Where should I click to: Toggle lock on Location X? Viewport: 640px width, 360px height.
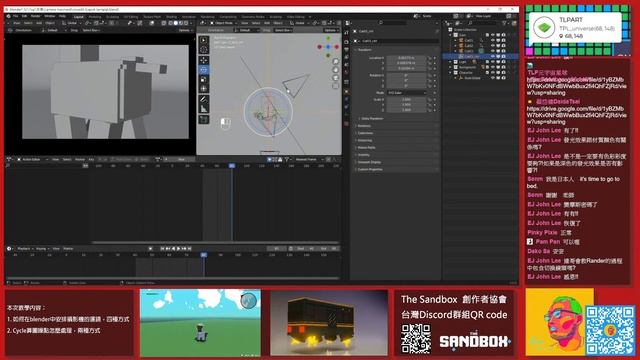tap(430, 58)
